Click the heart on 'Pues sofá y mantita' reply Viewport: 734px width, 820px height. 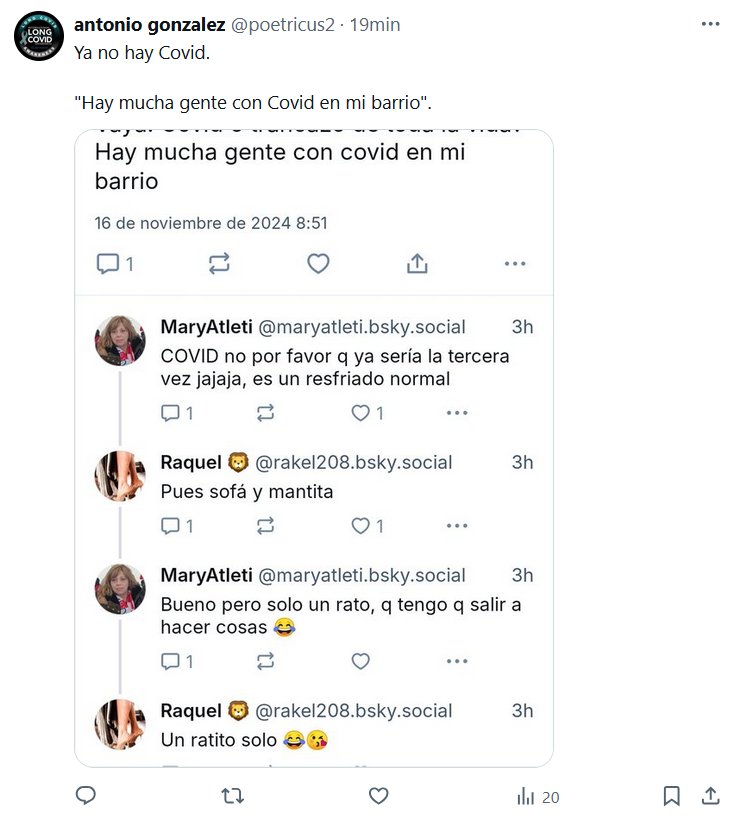click(361, 526)
